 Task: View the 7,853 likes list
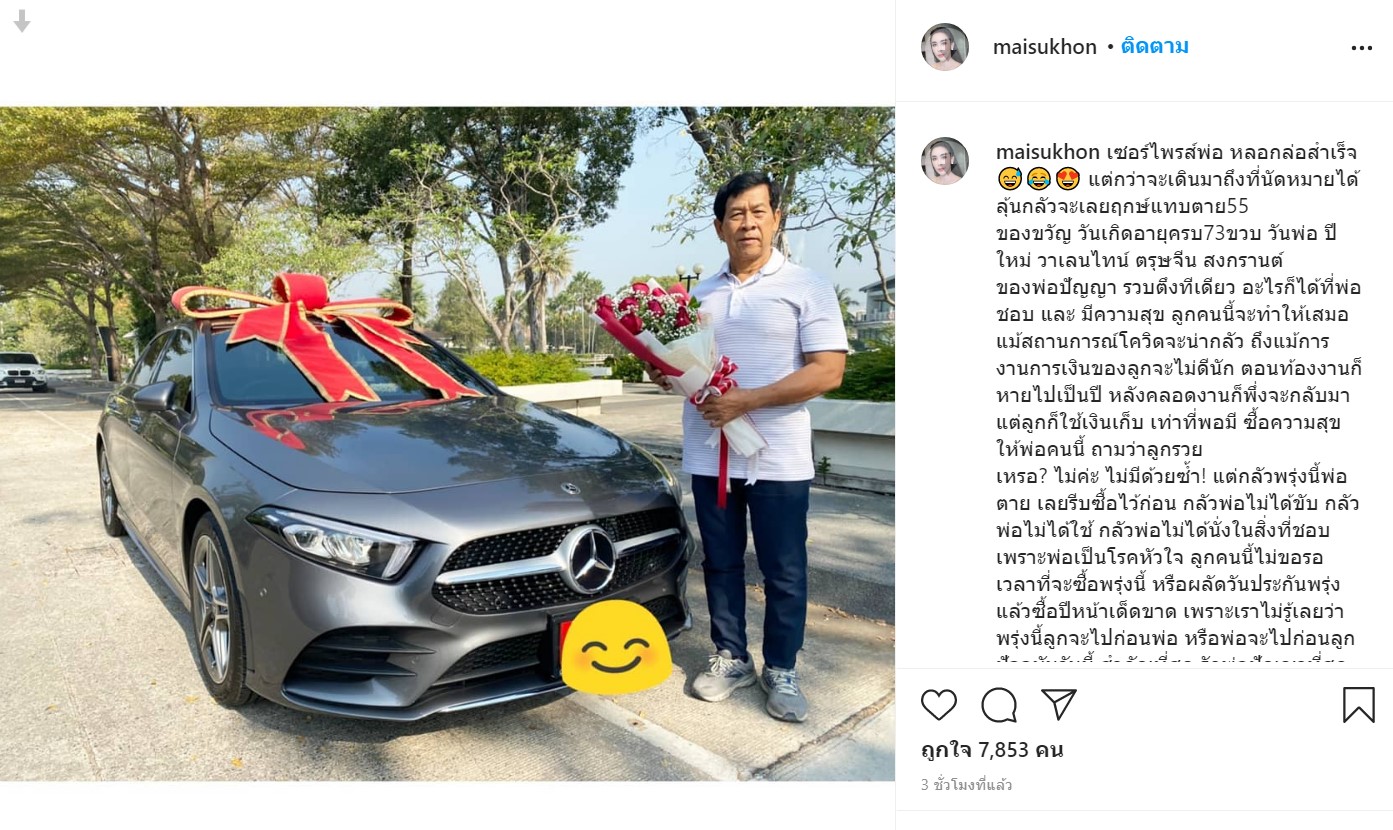point(992,750)
